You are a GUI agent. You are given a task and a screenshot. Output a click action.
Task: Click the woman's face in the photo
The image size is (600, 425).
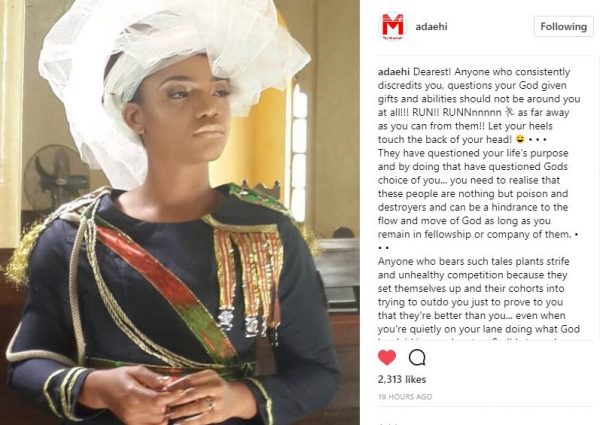click(191, 111)
